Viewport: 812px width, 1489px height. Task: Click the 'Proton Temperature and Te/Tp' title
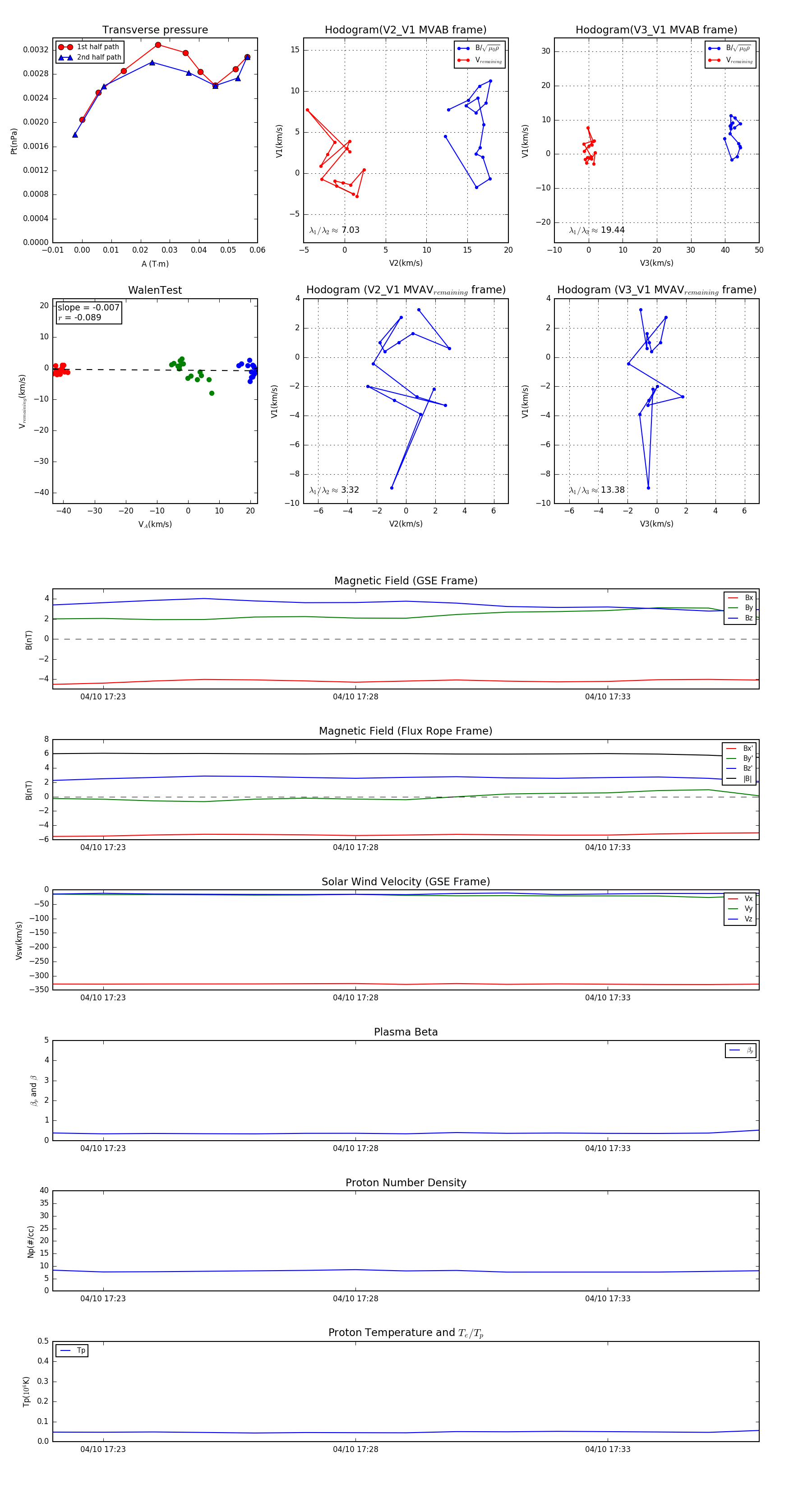tap(406, 1333)
